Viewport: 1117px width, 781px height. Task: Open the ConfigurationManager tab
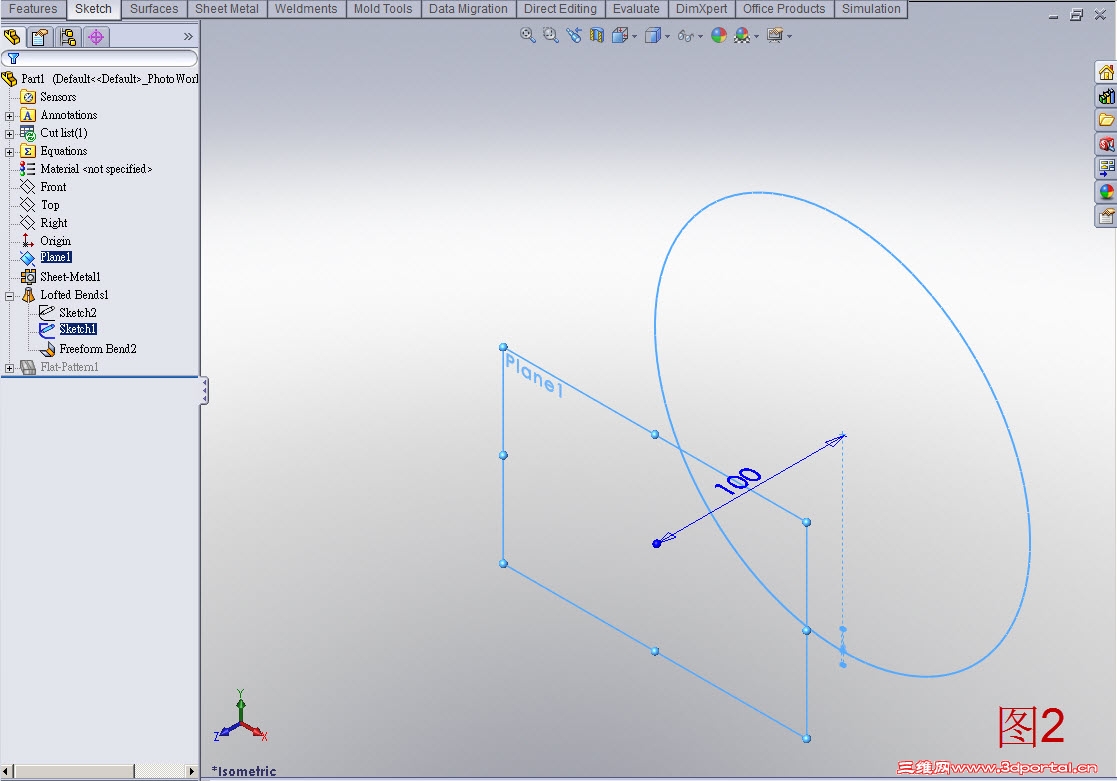68,36
